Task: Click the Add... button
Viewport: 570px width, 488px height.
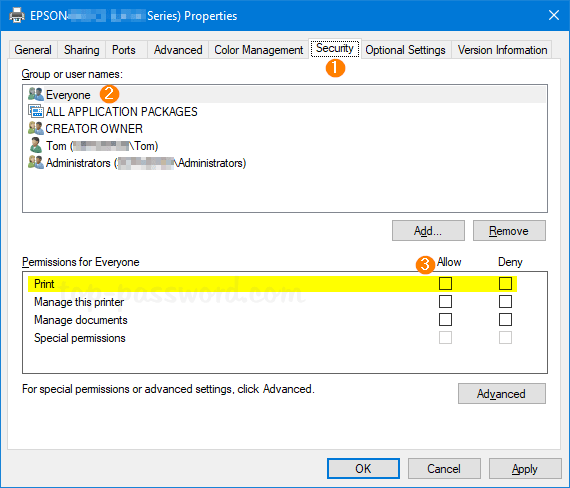Action: coord(428,231)
